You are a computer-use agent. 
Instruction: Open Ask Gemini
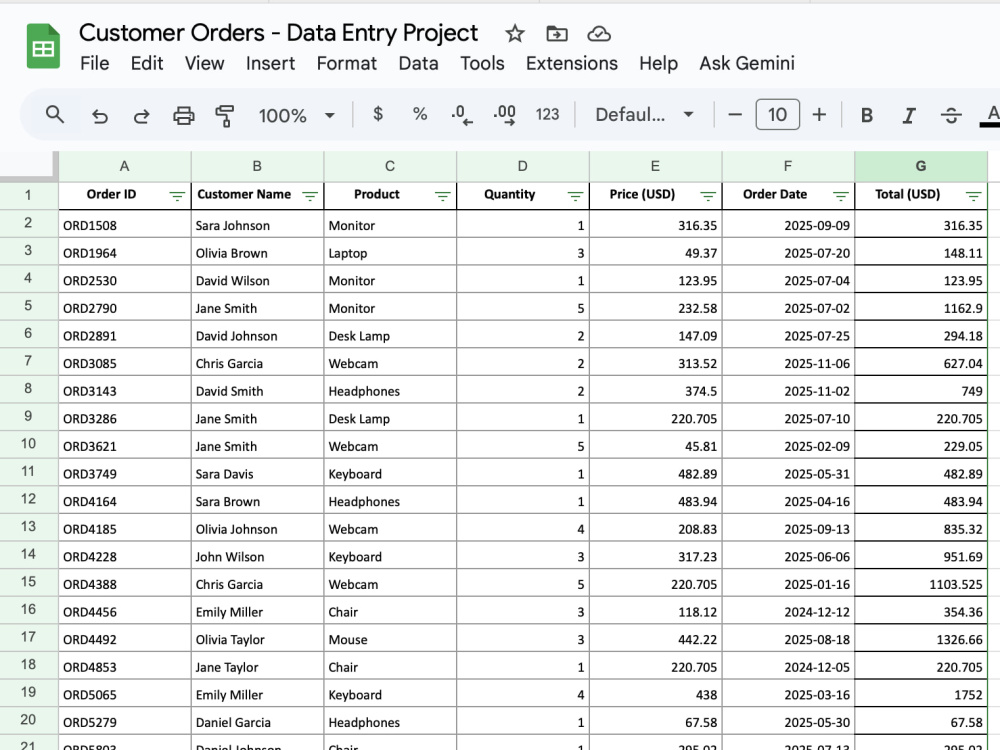(747, 63)
